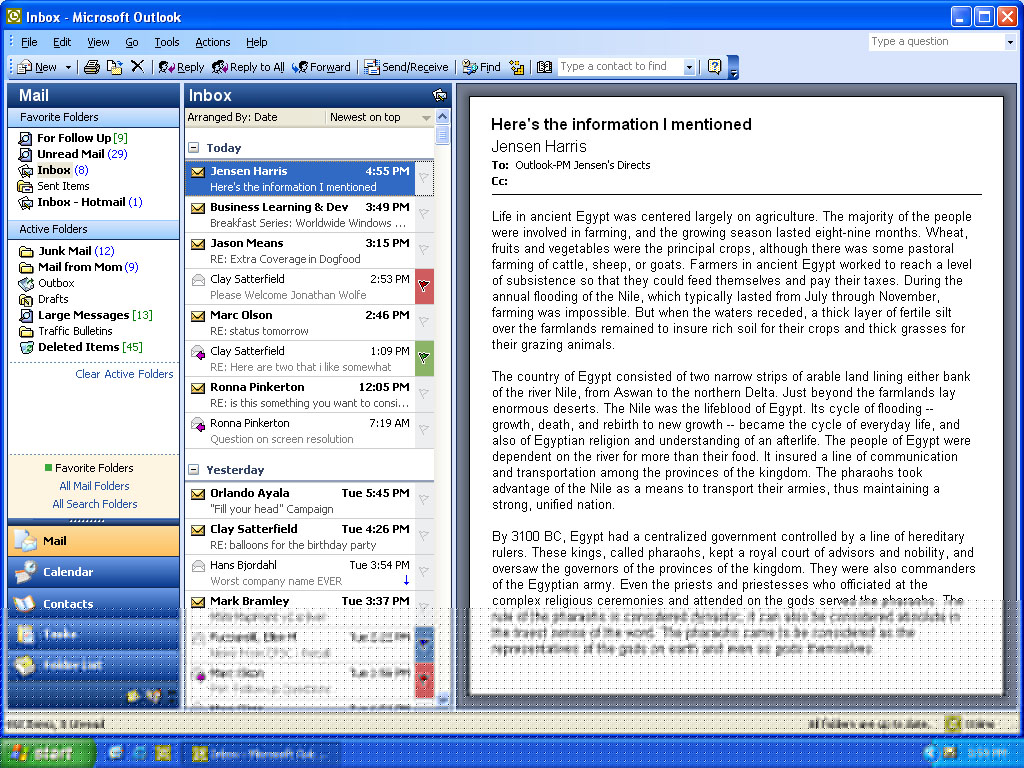
Task: Click the All Search Folders link
Action: click(x=94, y=504)
